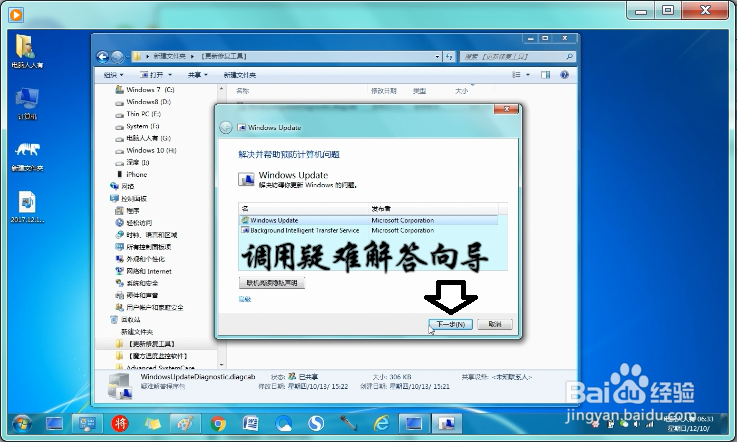The height and width of the screenshot is (442, 737).
Task: Select Background Intelligent Transfer Service row
Action: click(x=368, y=230)
